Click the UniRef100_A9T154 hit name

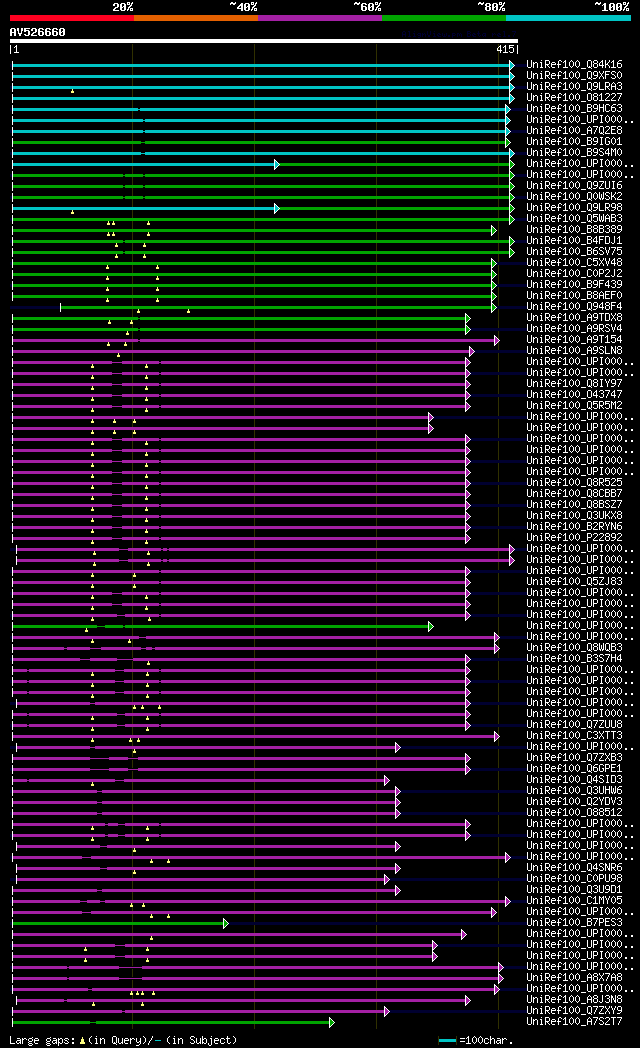(574, 340)
